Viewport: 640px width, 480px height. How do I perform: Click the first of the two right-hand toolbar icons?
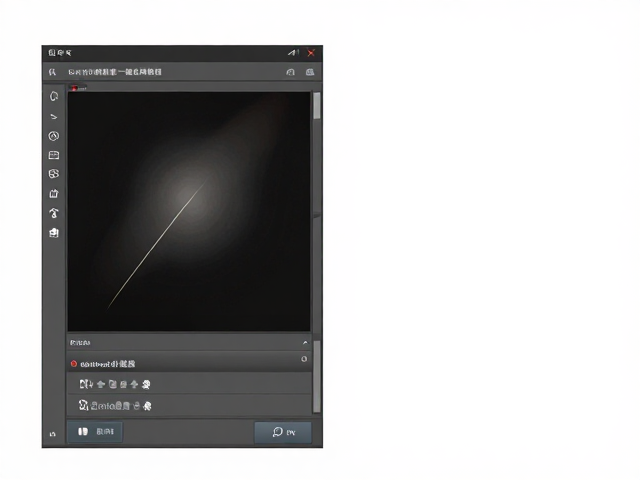point(290,72)
